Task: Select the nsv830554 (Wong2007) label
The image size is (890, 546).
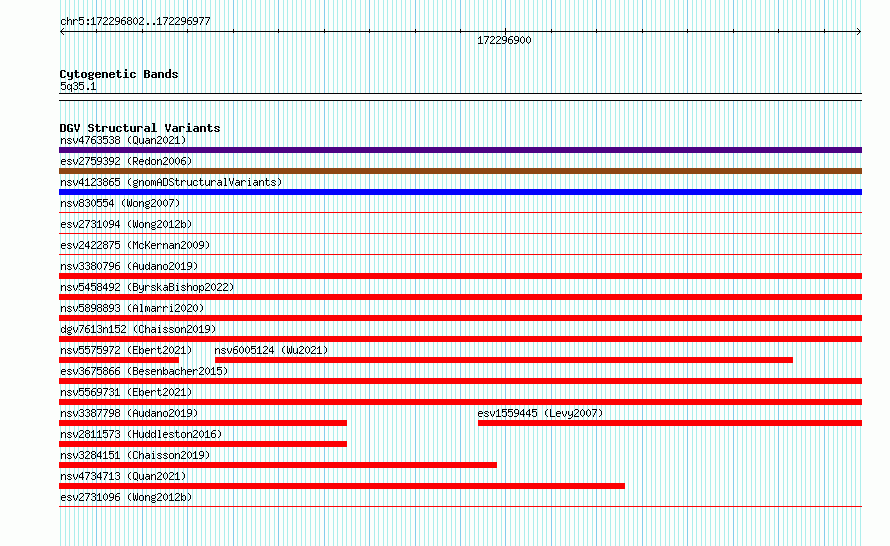Action: (x=120, y=203)
